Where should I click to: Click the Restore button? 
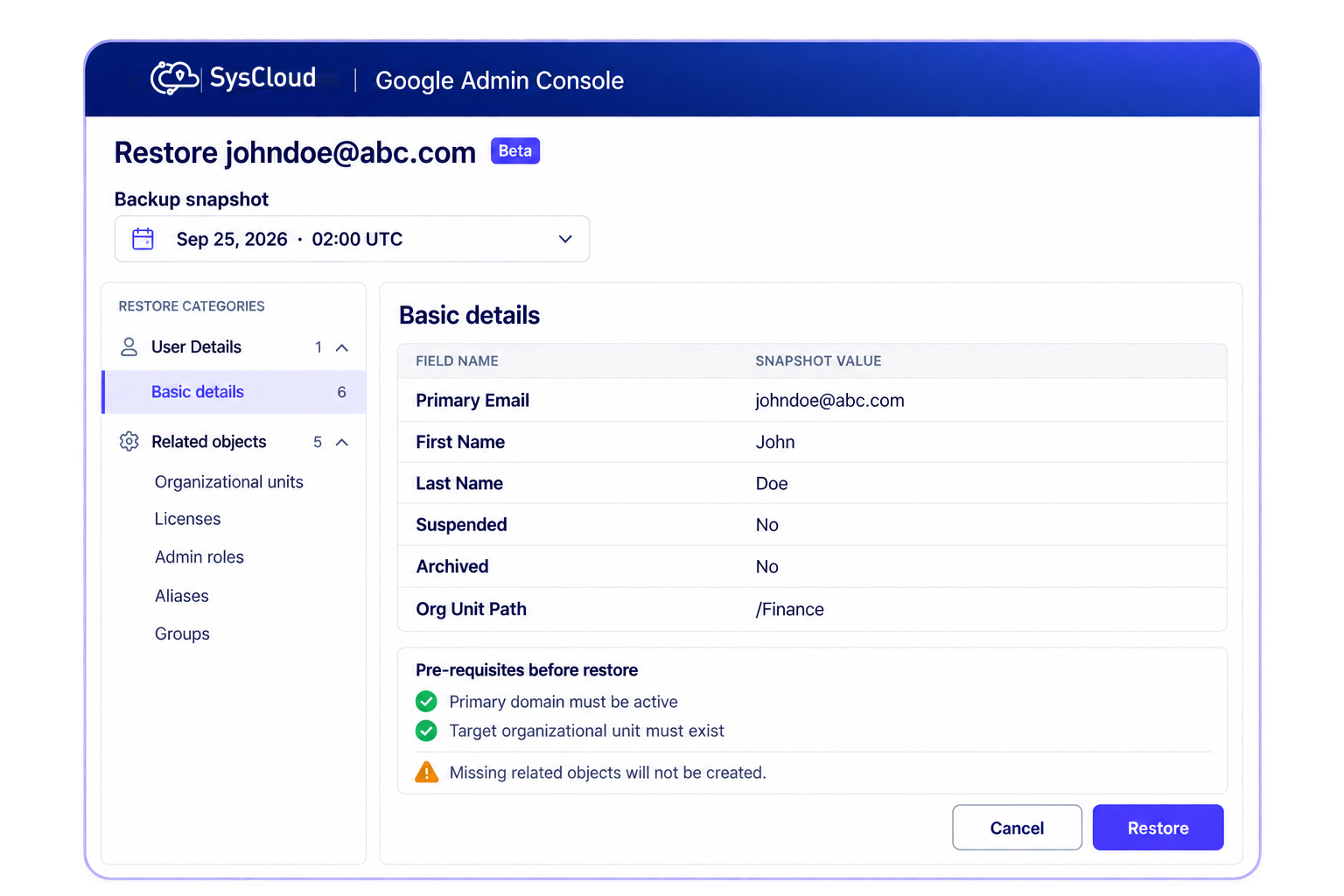coord(1158,828)
